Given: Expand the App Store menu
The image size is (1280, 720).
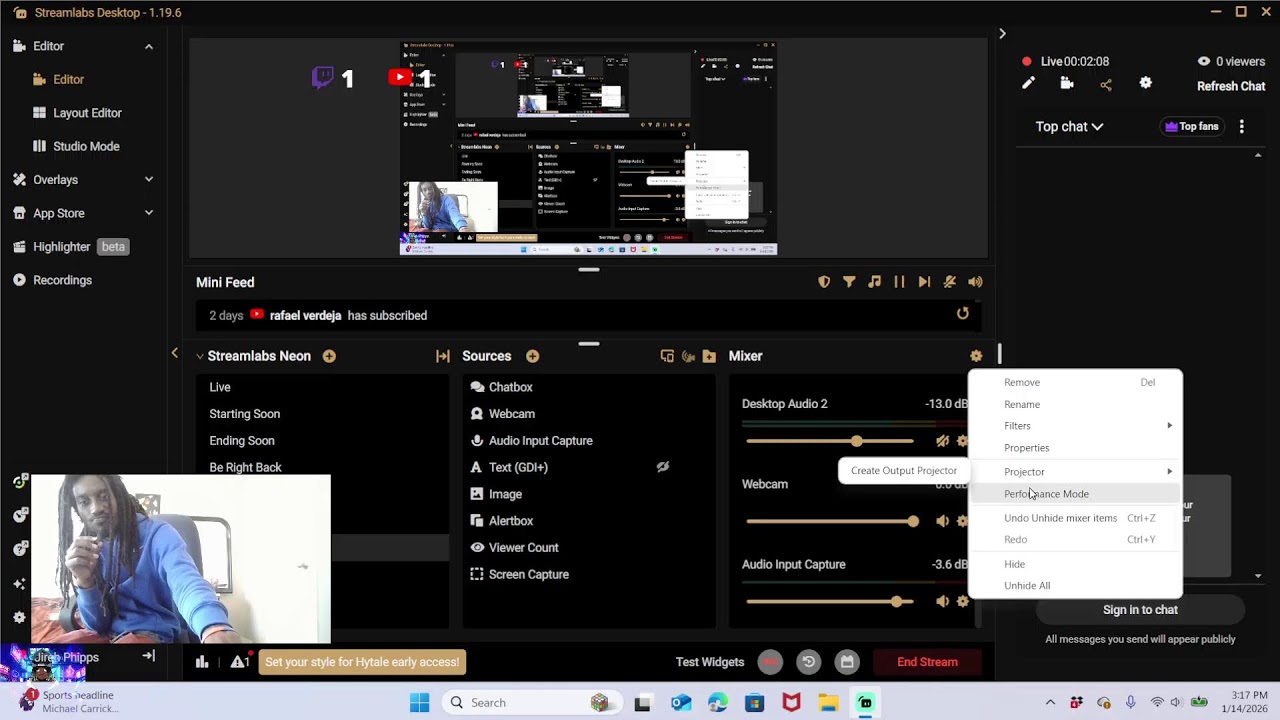Looking at the screenshot, I should (x=149, y=213).
